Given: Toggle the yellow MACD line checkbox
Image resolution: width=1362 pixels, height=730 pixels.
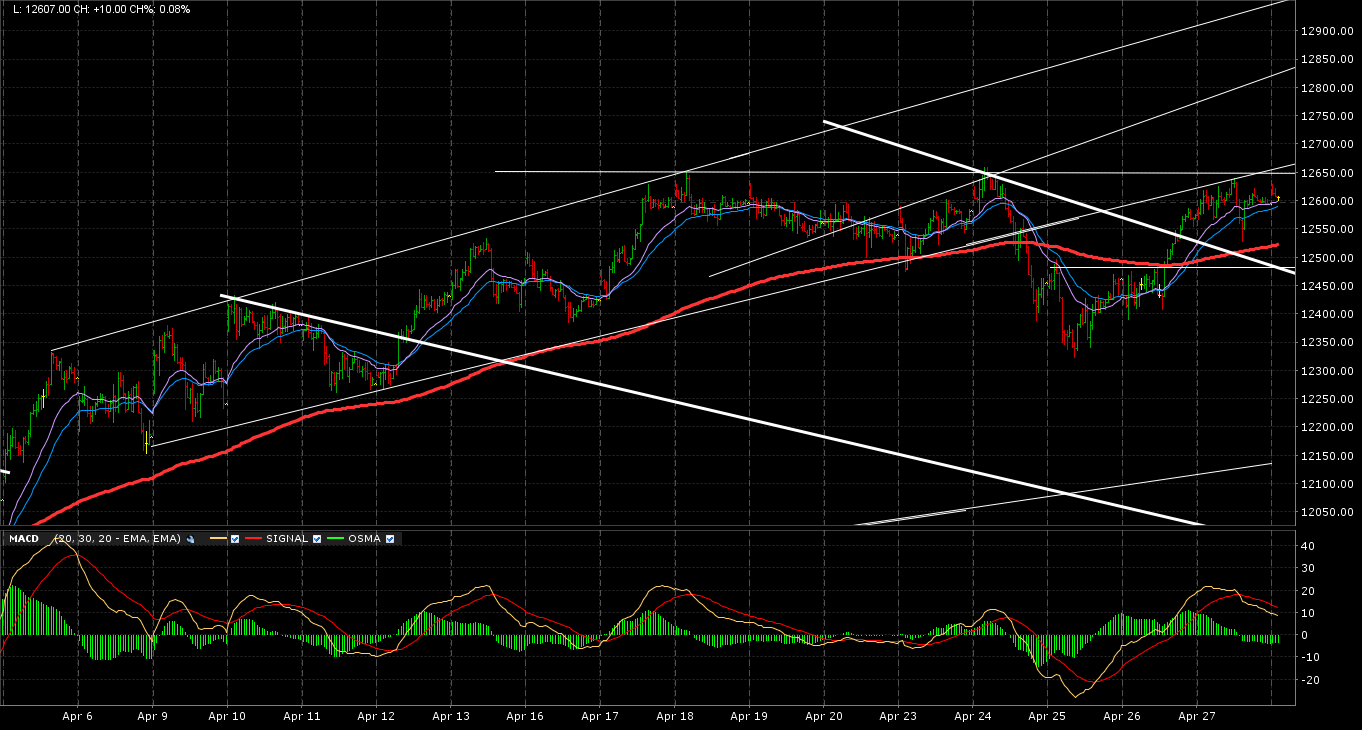Looking at the screenshot, I should pos(234,539).
